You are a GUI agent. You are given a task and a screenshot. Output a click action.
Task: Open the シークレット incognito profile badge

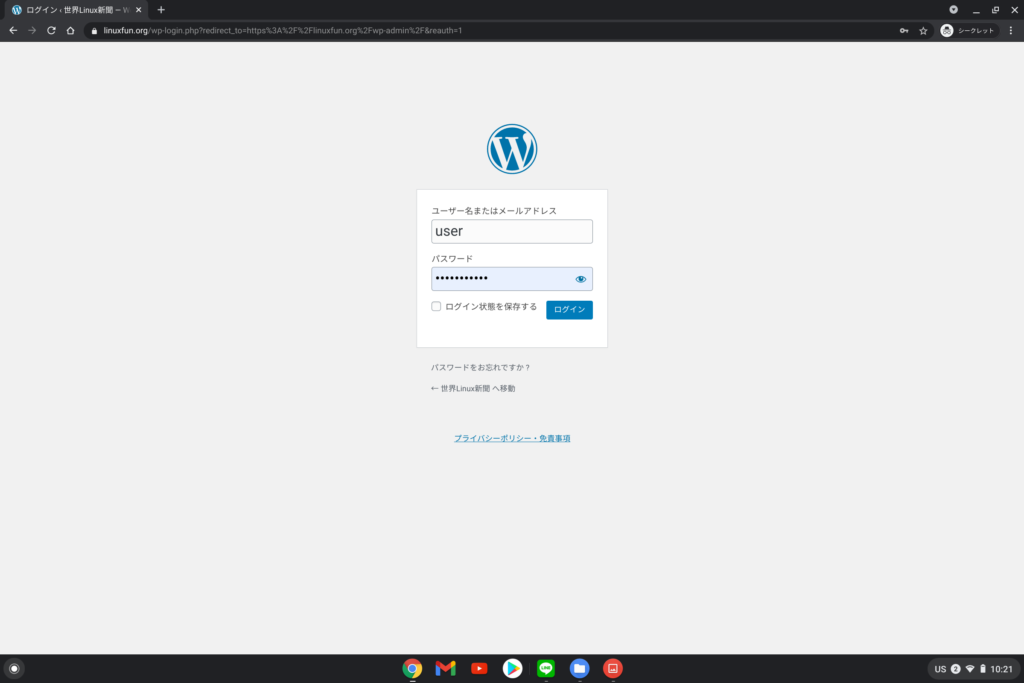click(x=968, y=31)
